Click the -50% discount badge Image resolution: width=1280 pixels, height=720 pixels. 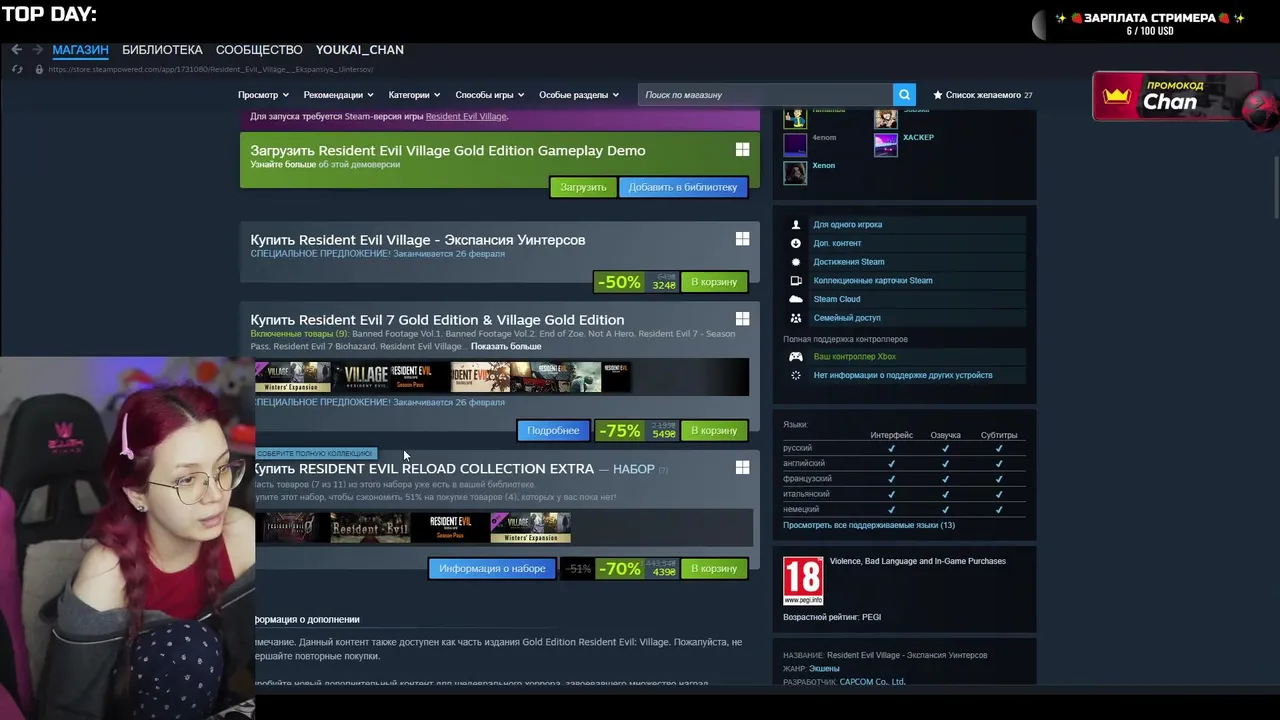[x=619, y=282]
